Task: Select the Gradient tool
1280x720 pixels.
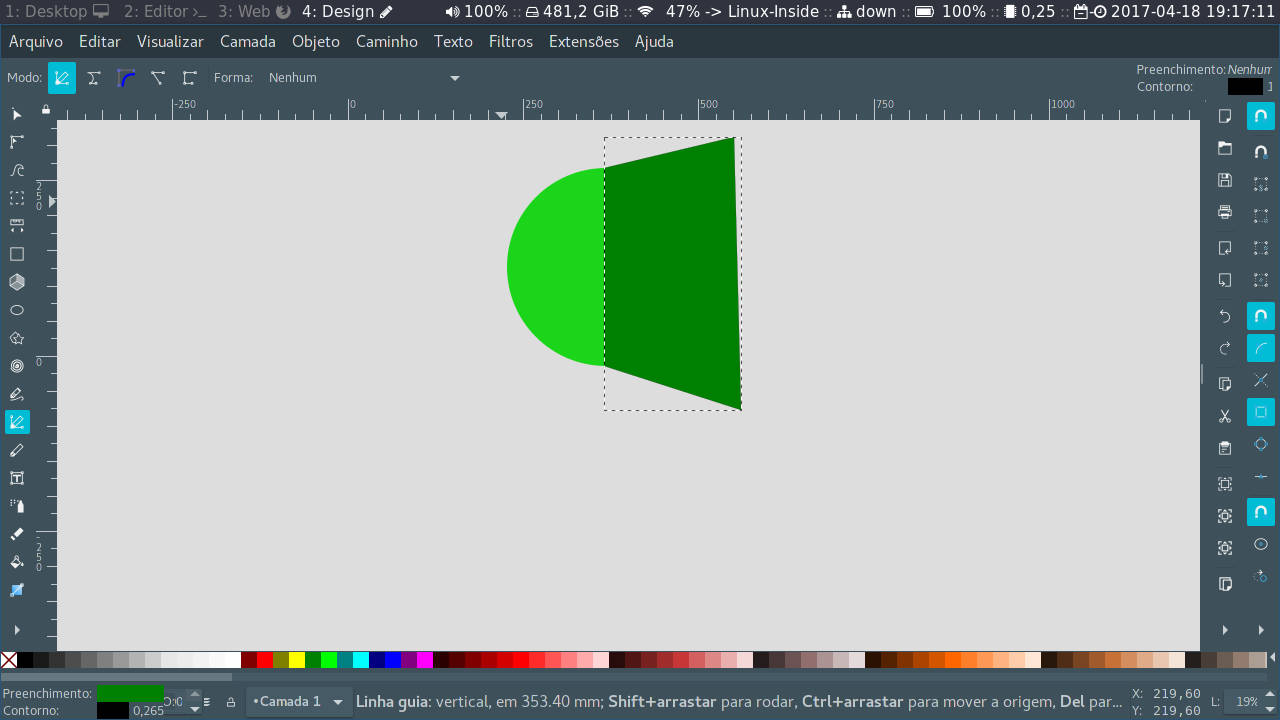Action: [17, 590]
